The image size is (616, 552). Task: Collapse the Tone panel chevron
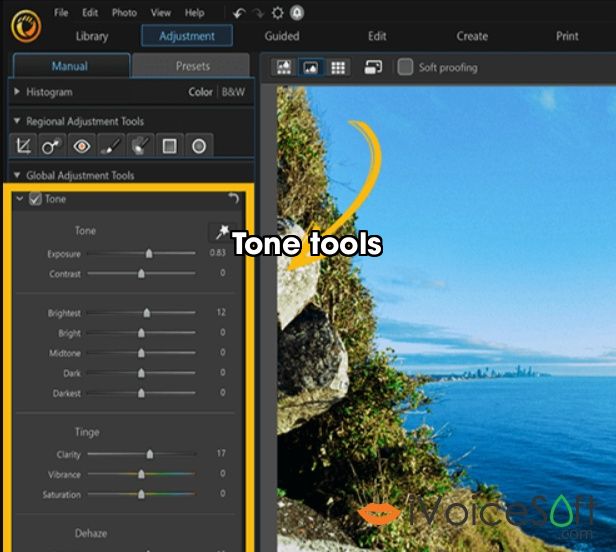coord(20,199)
